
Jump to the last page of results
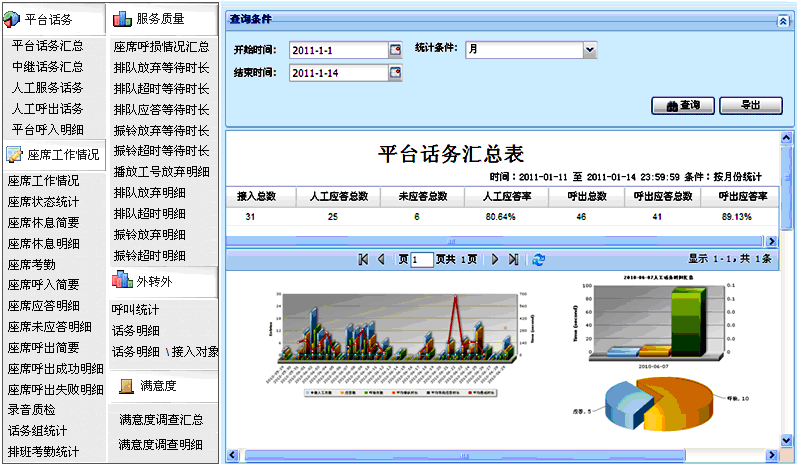point(513,259)
